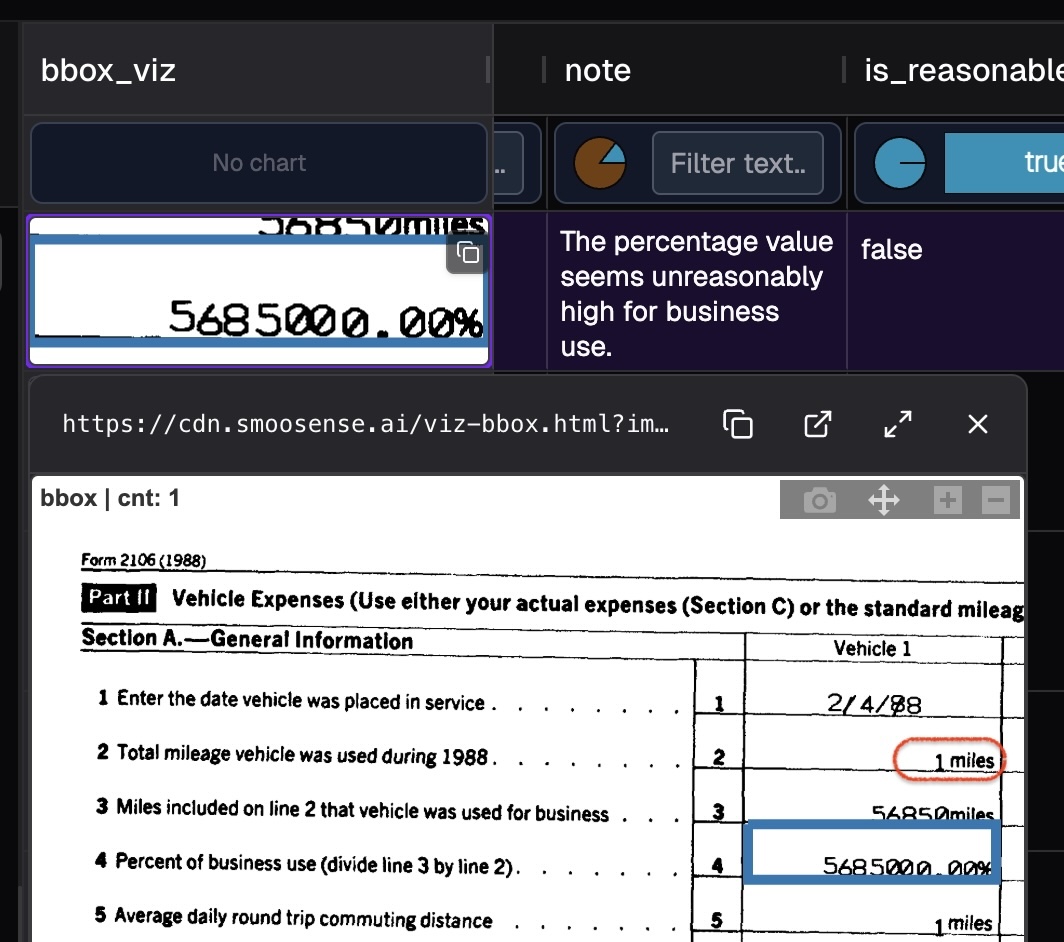
Task: Click the bbox_viz column header
Action: pos(108,70)
